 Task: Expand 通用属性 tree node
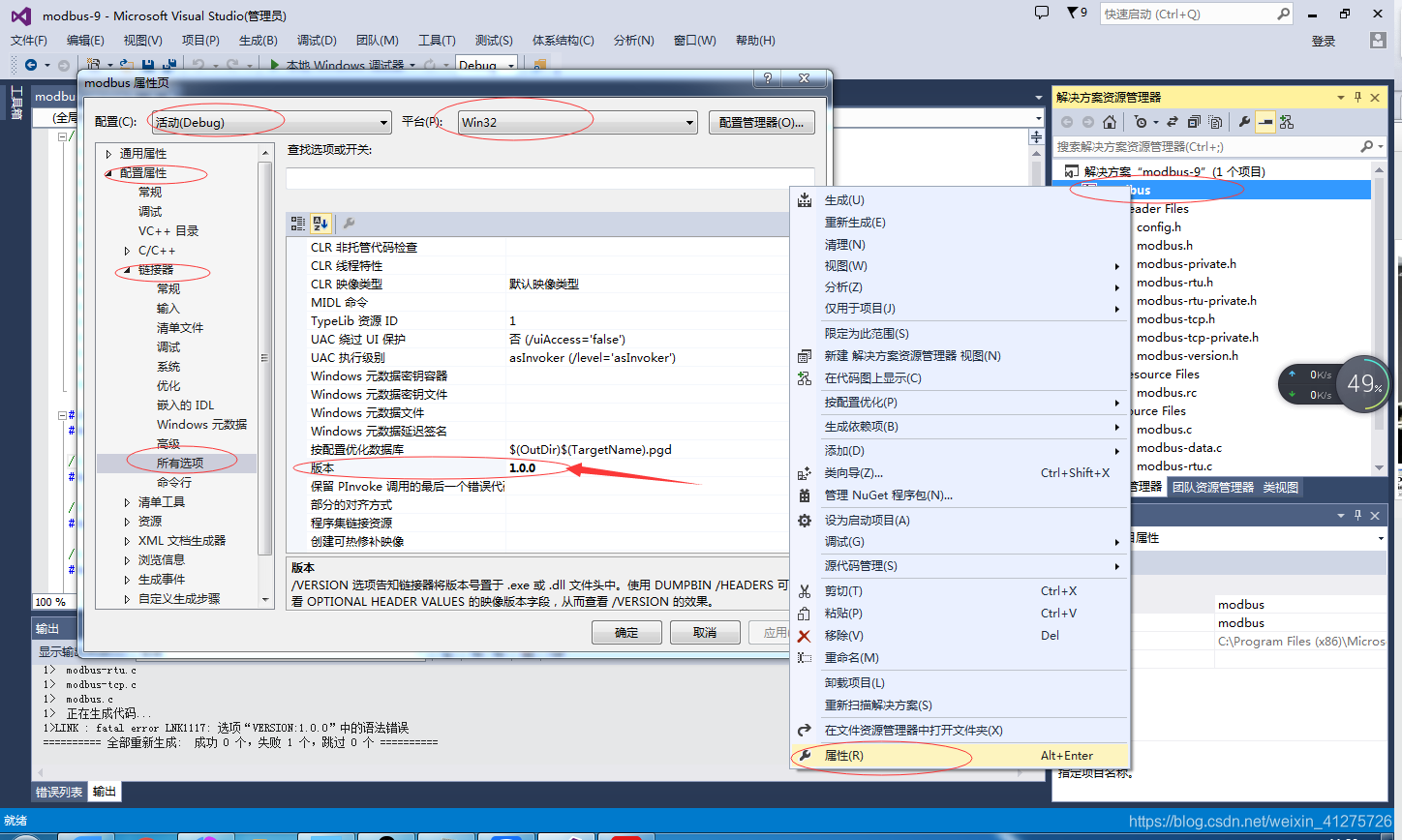coord(108,154)
